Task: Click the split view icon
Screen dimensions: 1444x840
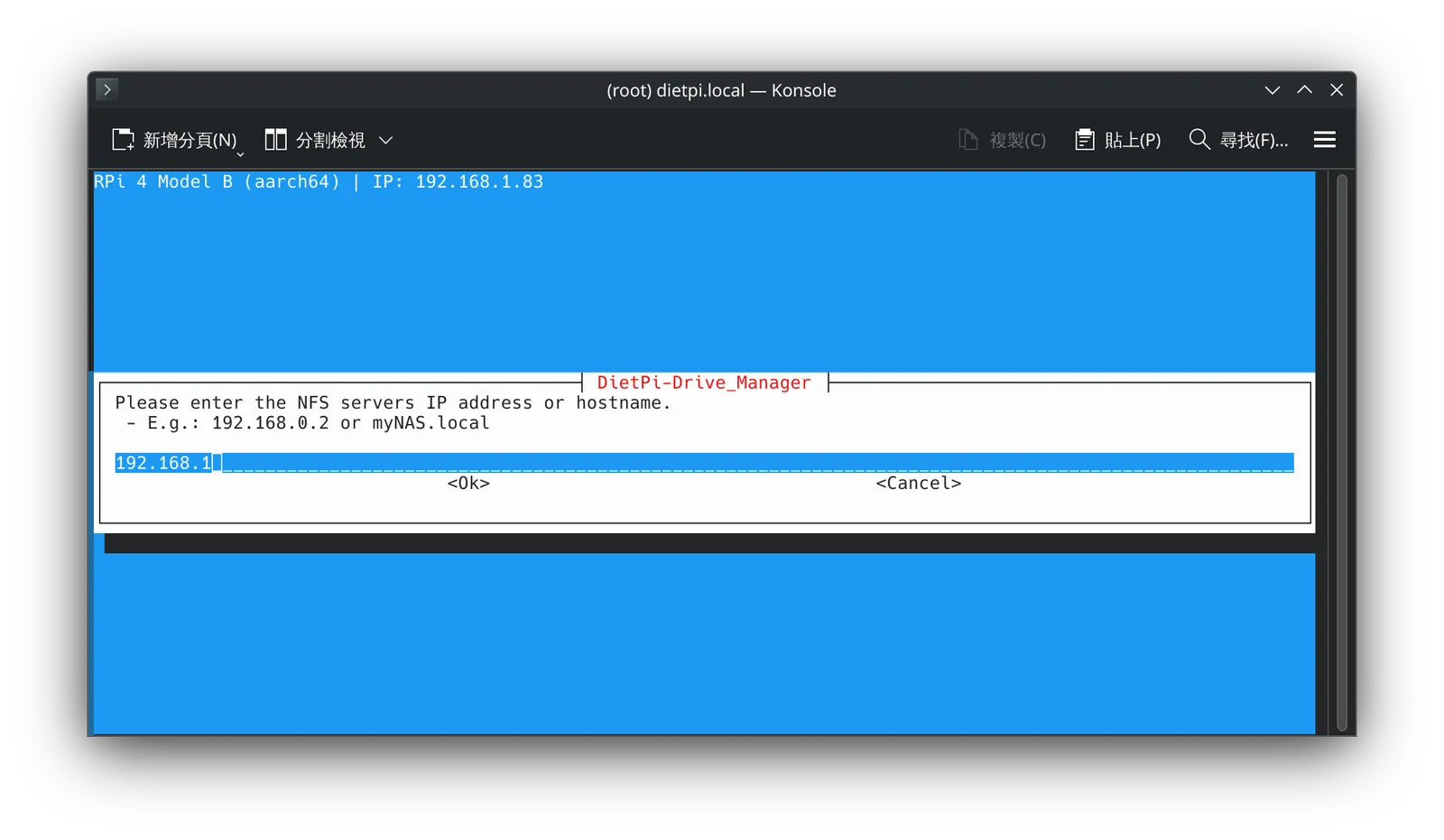Action: coord(275,140)
